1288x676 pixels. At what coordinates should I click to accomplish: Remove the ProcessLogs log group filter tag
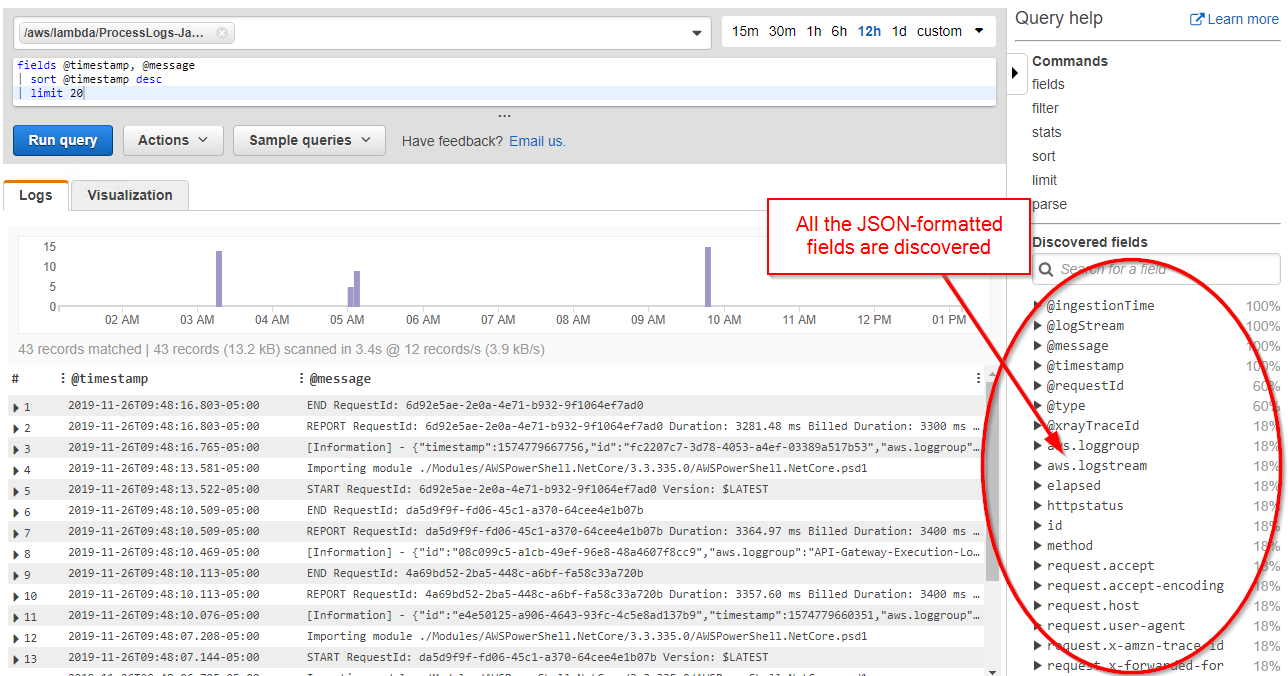click(221, 33)
